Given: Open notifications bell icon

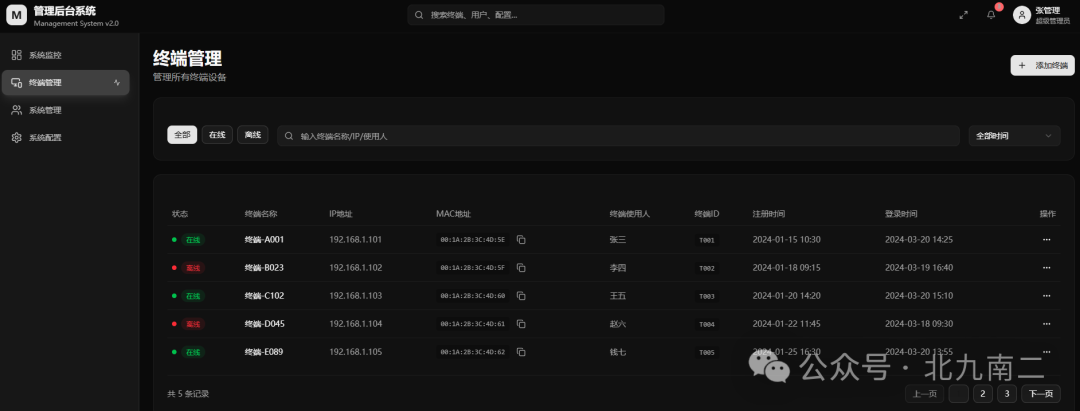Looking at the screenshot, I should [991, 15].
